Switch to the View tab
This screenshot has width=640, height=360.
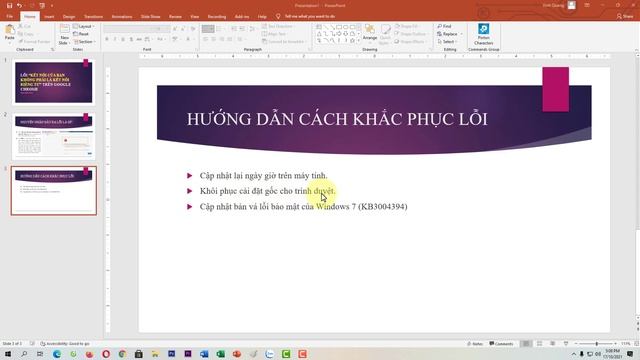pyautogui.click(x=195, y=17)
